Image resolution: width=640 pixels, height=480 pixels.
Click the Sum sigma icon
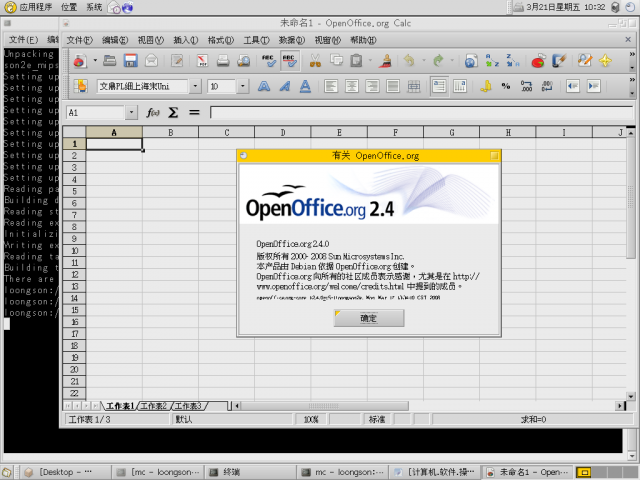click(173, 113)
